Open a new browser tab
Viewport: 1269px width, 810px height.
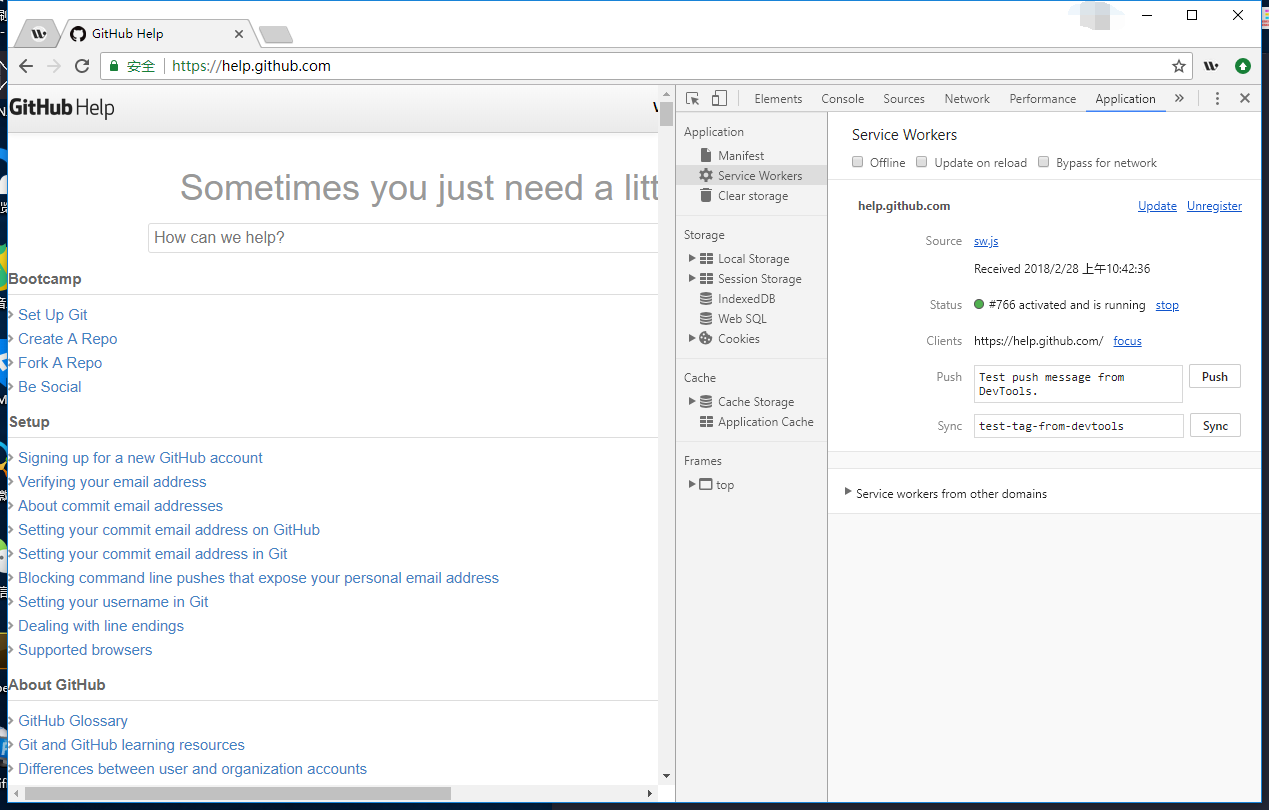(275, 35)
